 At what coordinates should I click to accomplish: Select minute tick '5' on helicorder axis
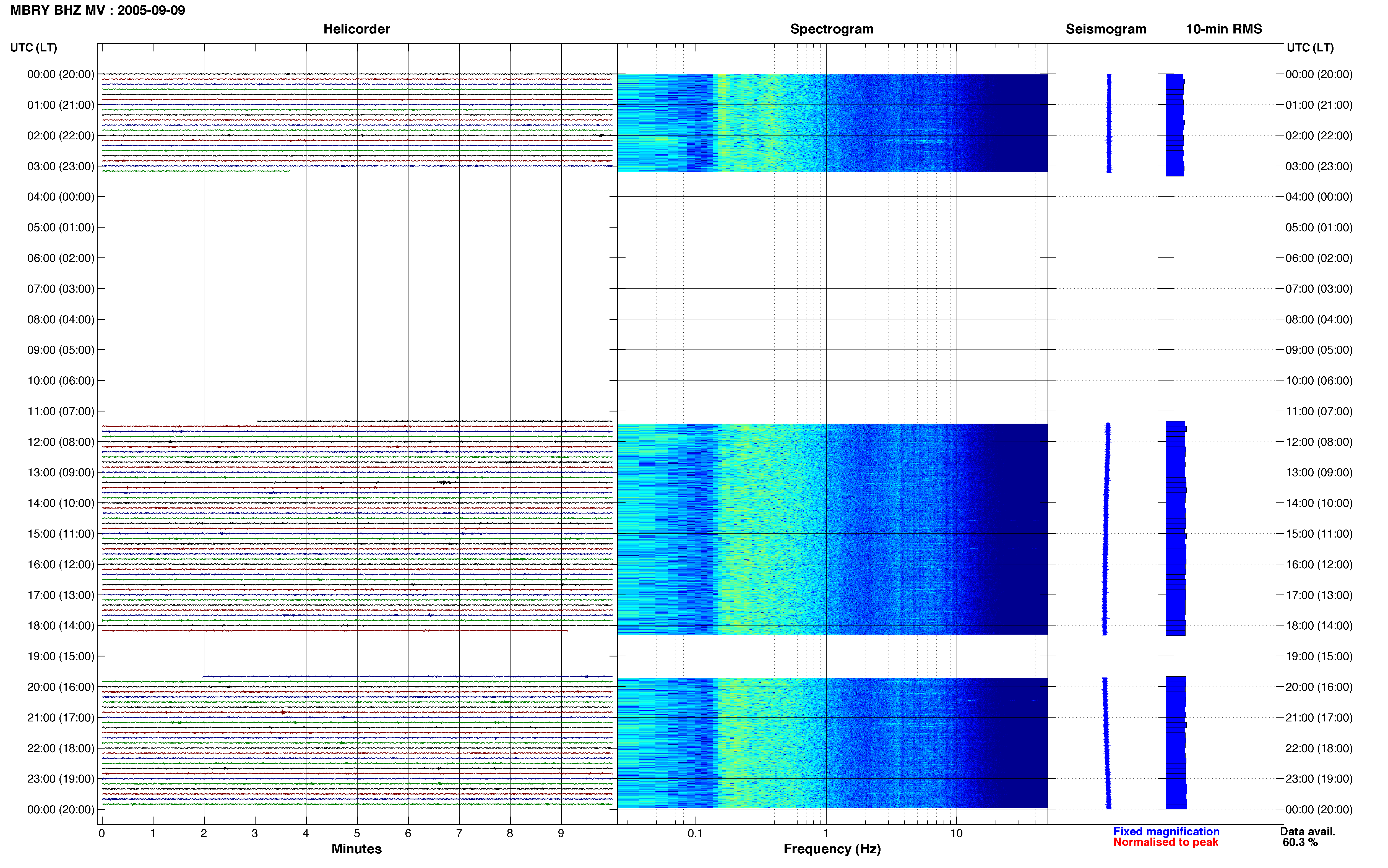357,833
